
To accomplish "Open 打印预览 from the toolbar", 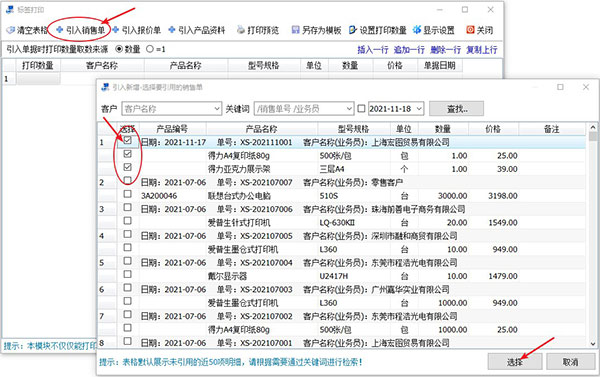I will pos(258,30).
